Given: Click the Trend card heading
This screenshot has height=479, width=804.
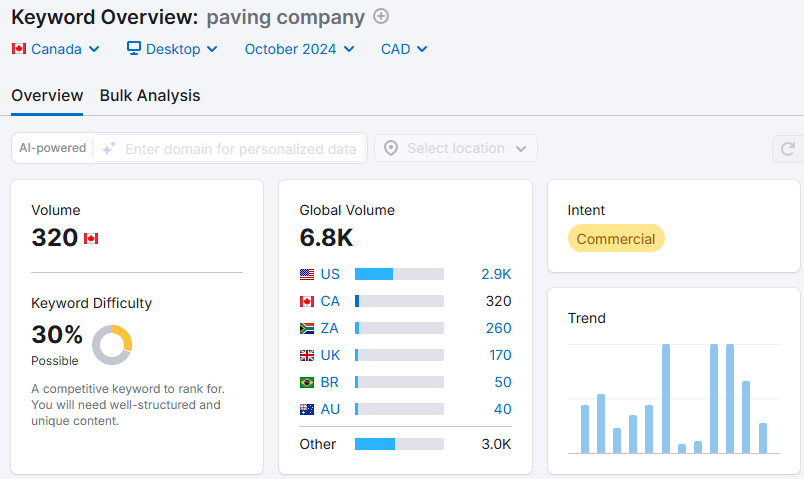Looking at the screenshot, I should (x=587, y=318).
